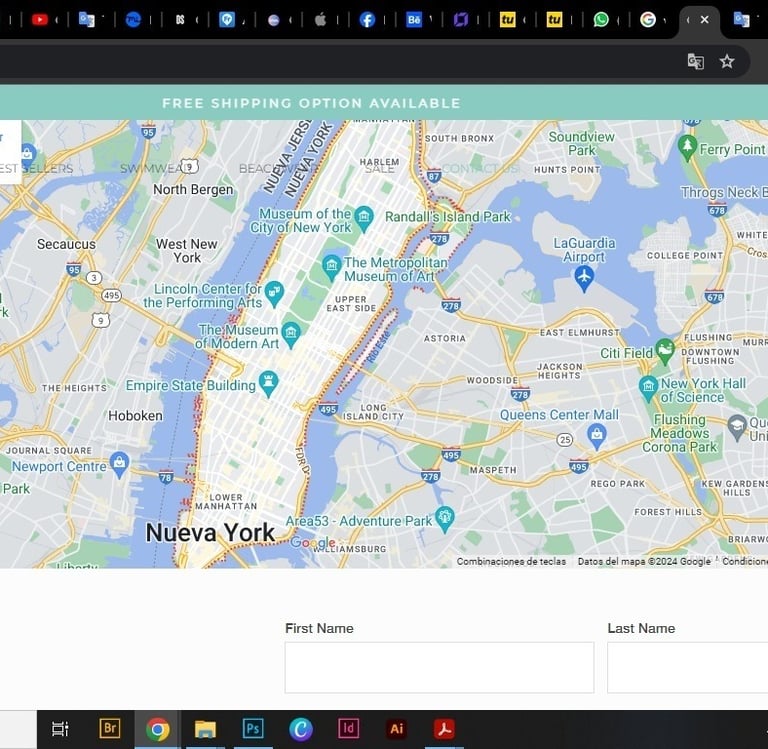
Task: Focus the Last Name input field
Action: 688,668
